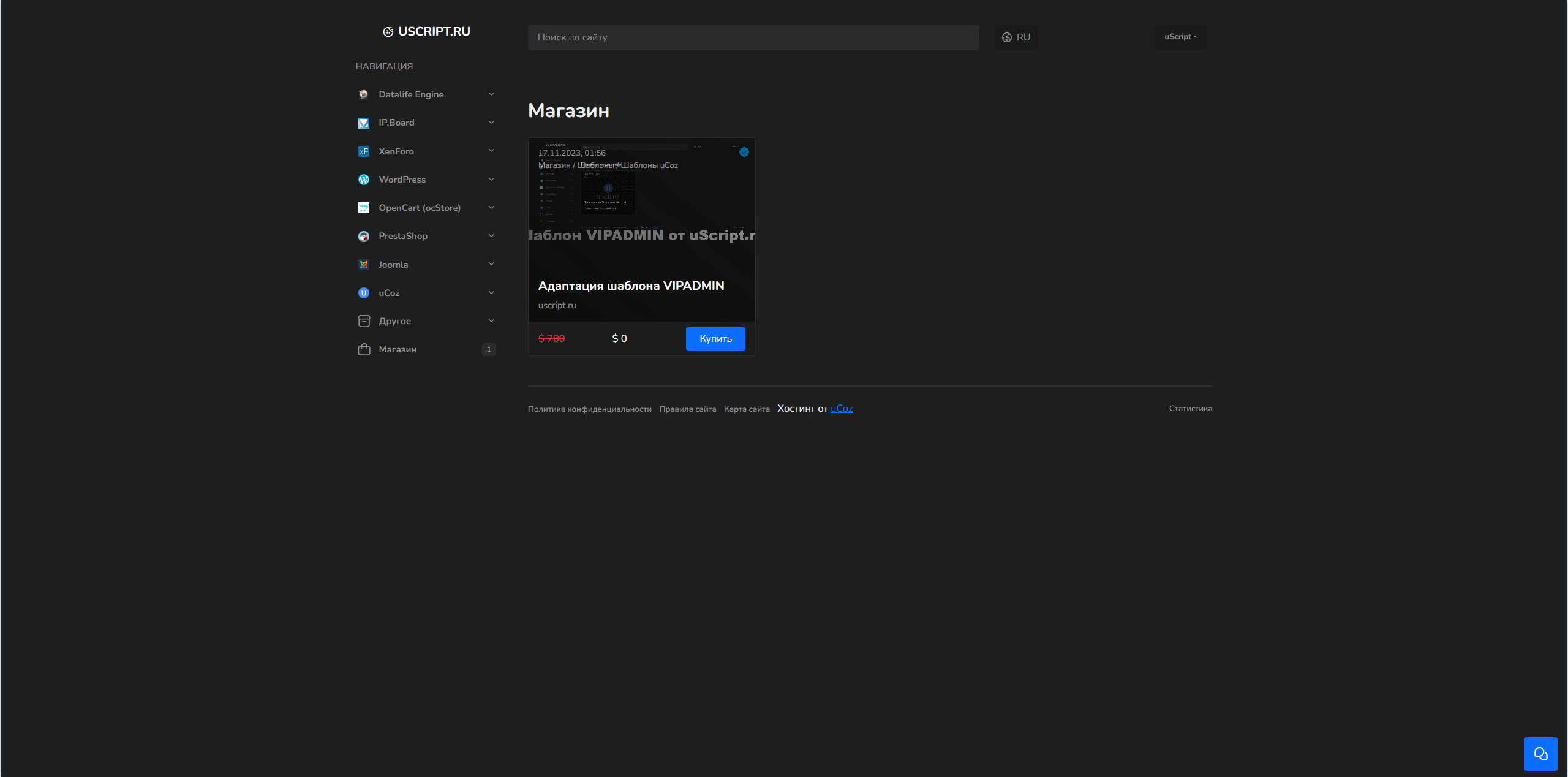Click the crossed-out $ 700 price
Screen dimensions: 1568x777
(551, 339)
